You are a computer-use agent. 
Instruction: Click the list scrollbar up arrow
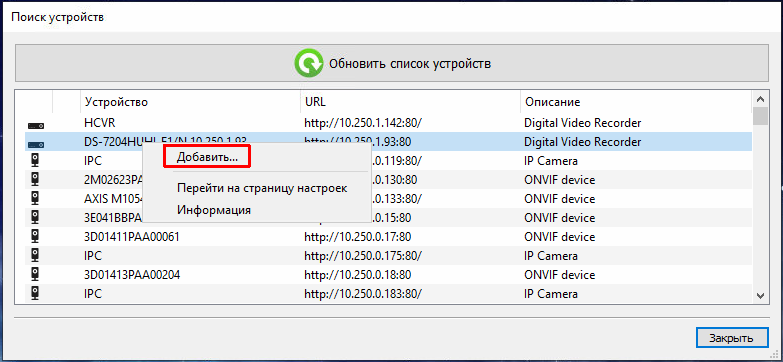(760, 99)
